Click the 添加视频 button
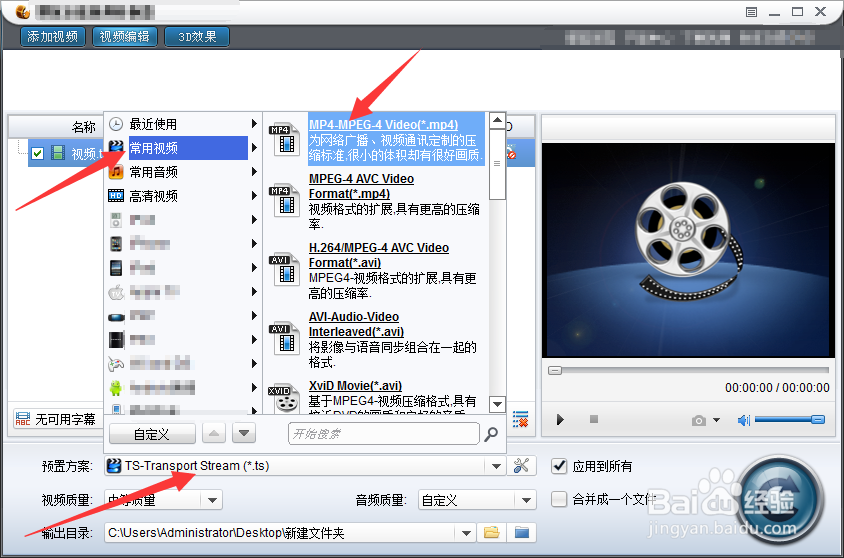The height and width of the screenshot is (558, 844). (53, 37)
